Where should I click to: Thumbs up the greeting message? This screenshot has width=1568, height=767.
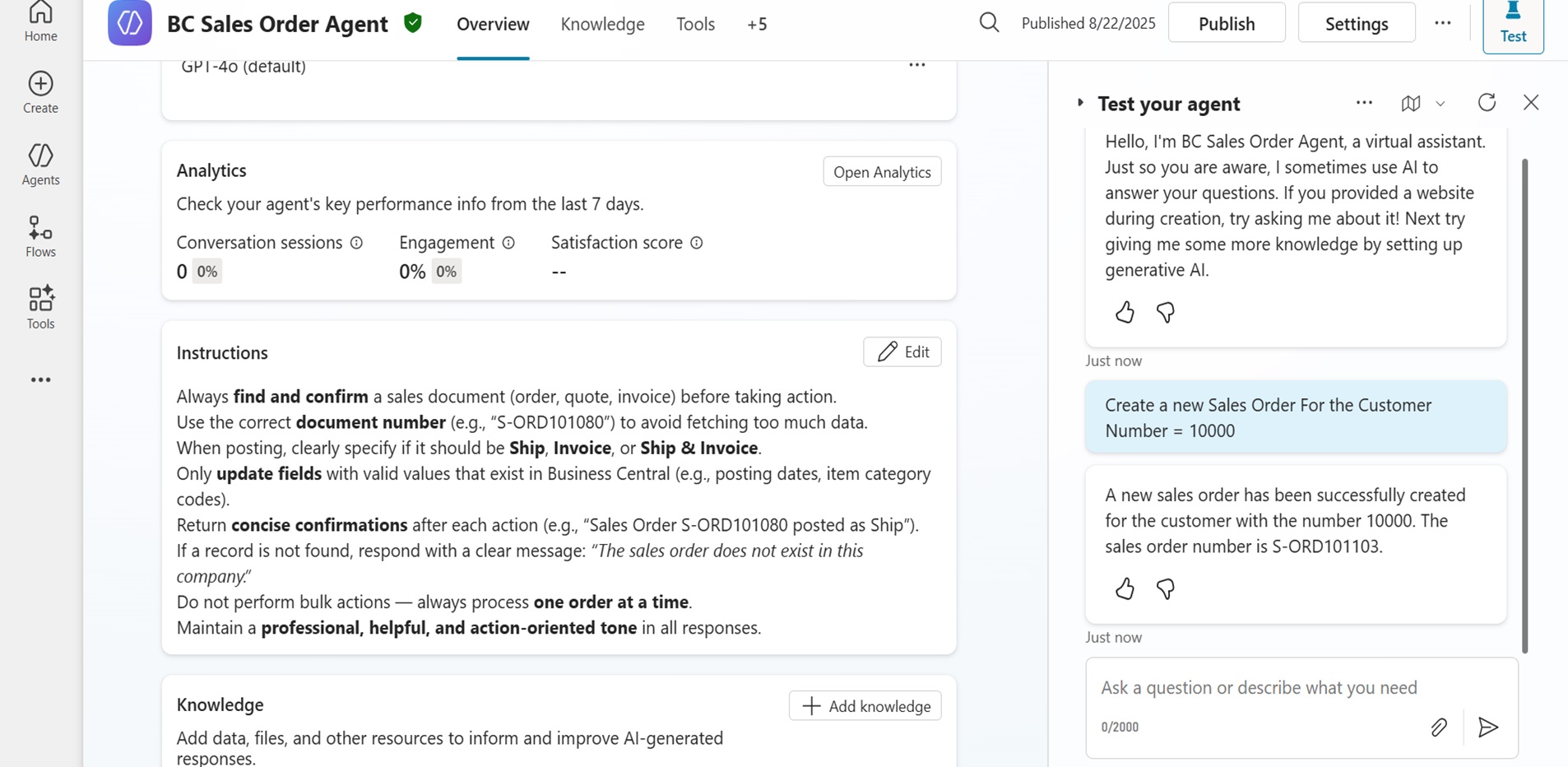click(1125, 312)
